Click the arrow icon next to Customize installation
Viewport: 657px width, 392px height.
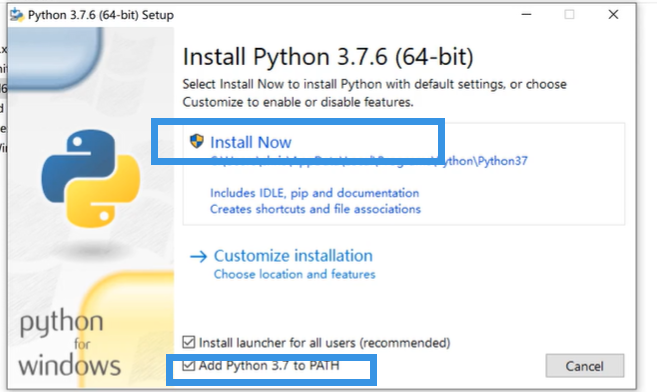pyautogui.click(x=198, y=256)
